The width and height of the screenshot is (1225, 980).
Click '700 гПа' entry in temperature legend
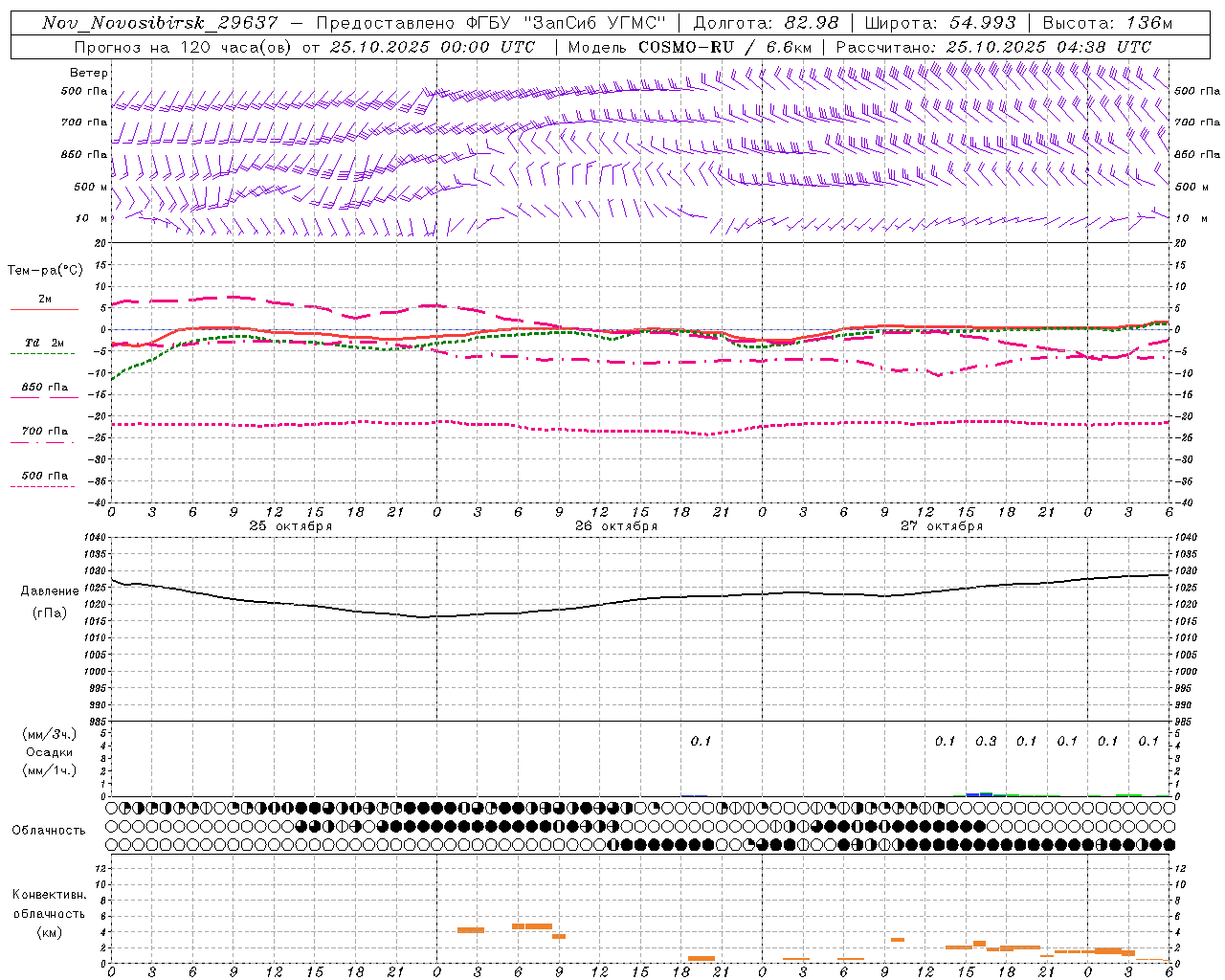45,432
